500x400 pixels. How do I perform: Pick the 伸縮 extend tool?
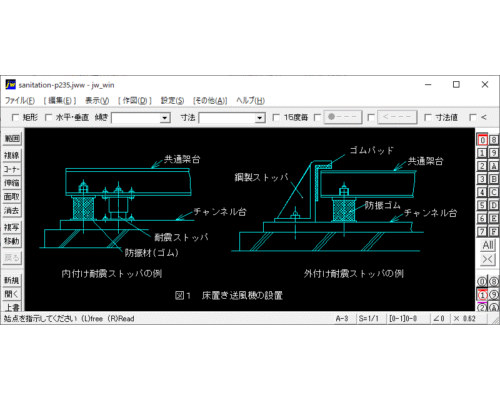12,183
